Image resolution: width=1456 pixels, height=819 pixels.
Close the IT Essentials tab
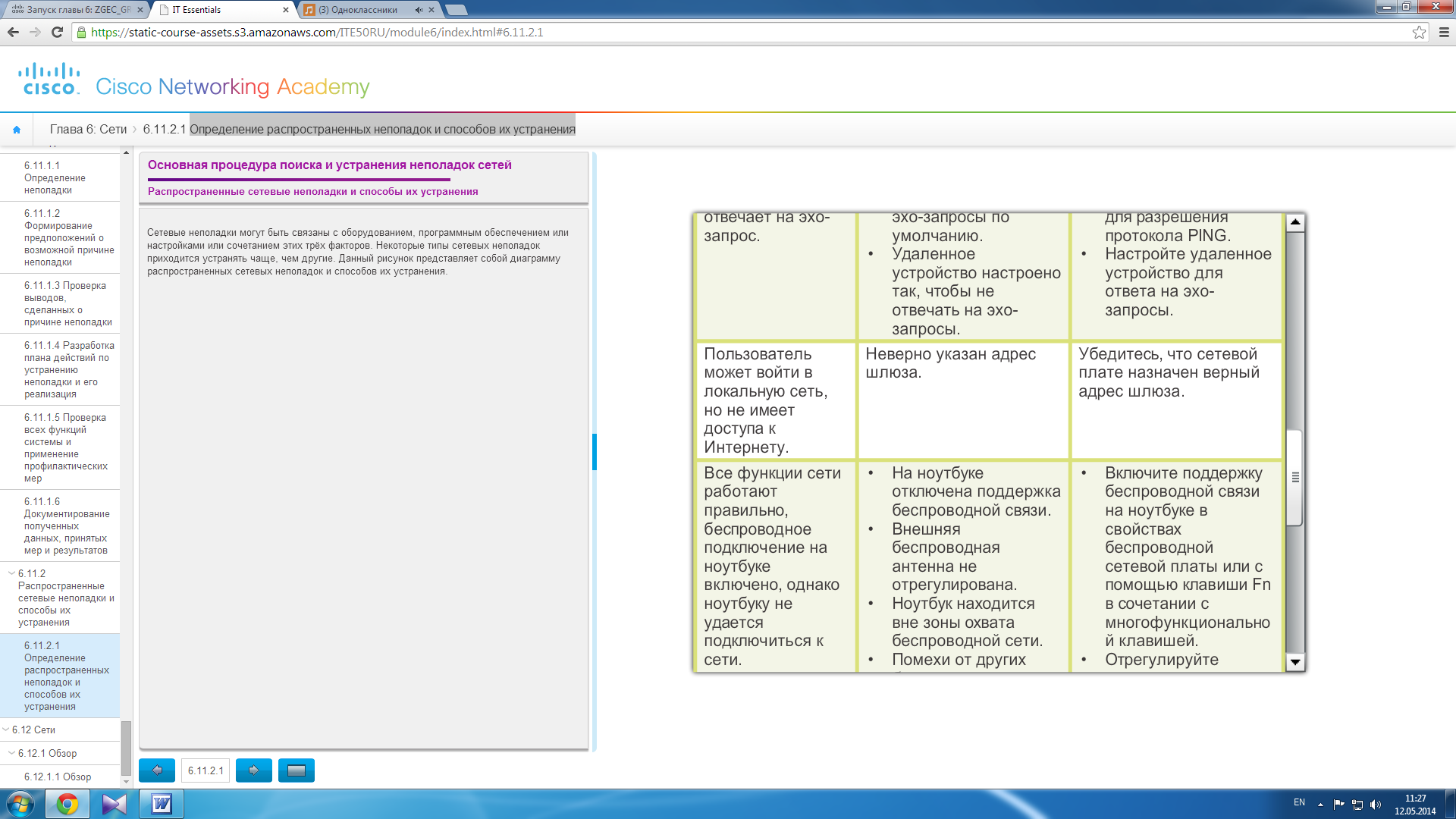tap(286, 10)
